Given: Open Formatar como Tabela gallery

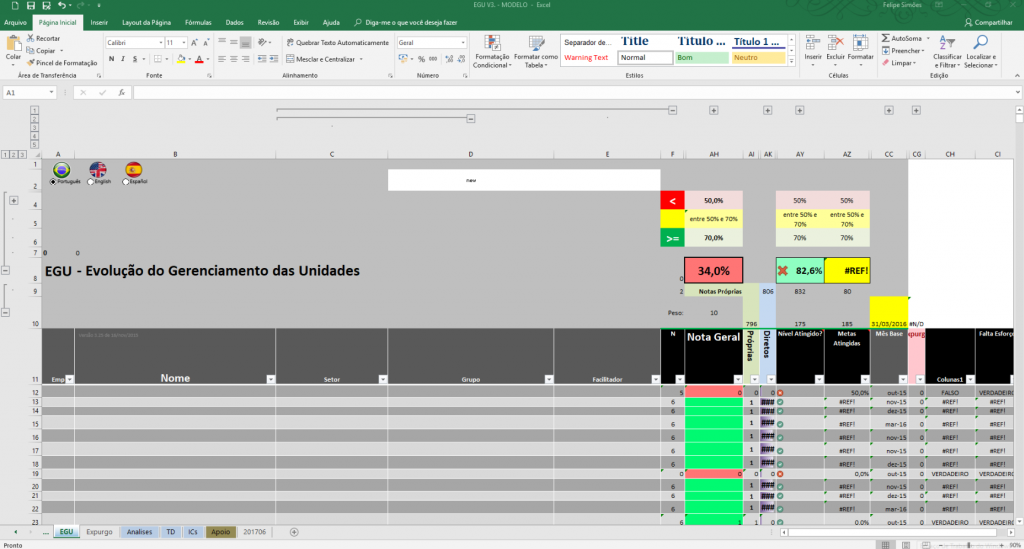Looking at the screenshot, I should (x=536, y=52).
